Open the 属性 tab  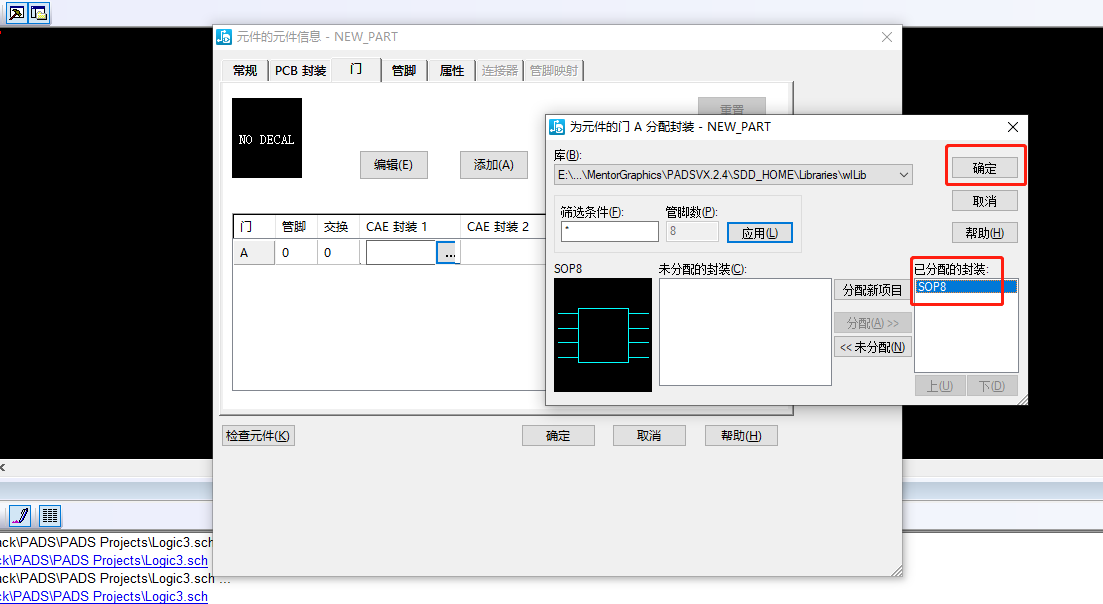coord(451,70)
